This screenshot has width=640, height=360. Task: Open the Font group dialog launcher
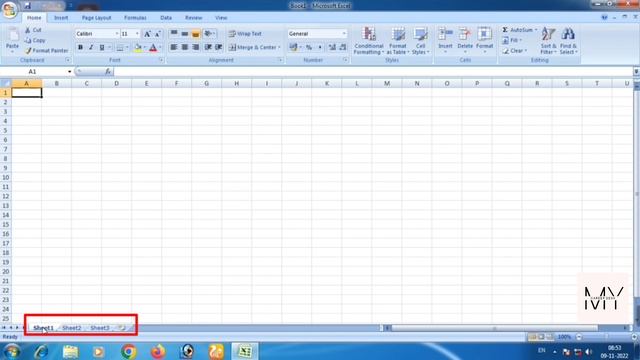(x=161, y=60)
